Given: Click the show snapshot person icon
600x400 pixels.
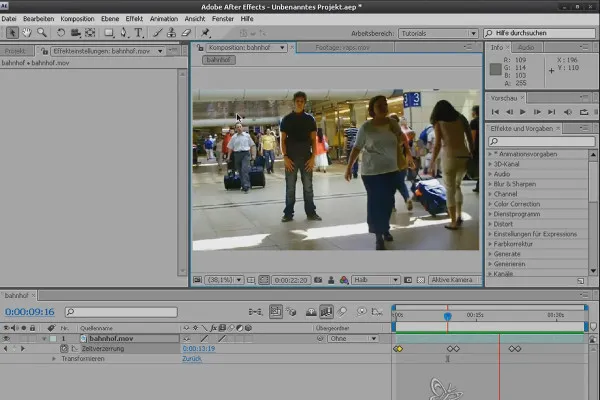Looking at the screenshot, I should [x=331, y=280].
